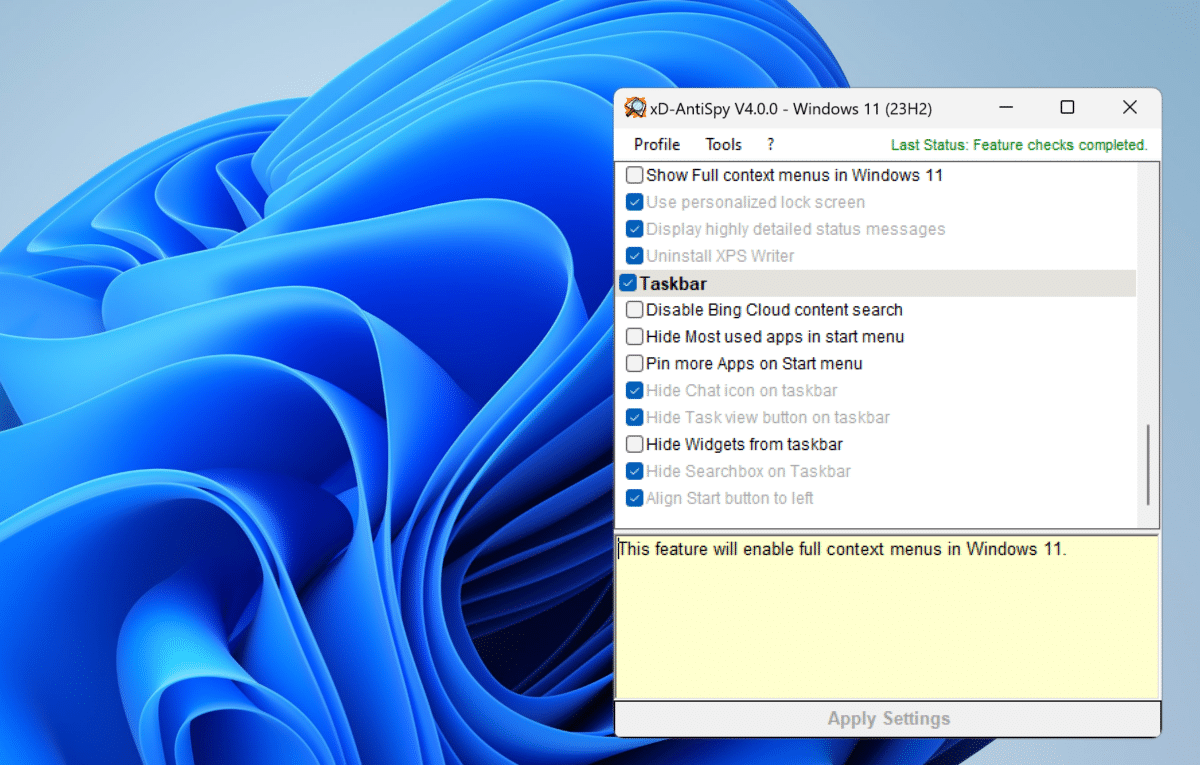Disable Display highly detailed status messages
The image size is (1200, 765).
[x=634, y=228]
